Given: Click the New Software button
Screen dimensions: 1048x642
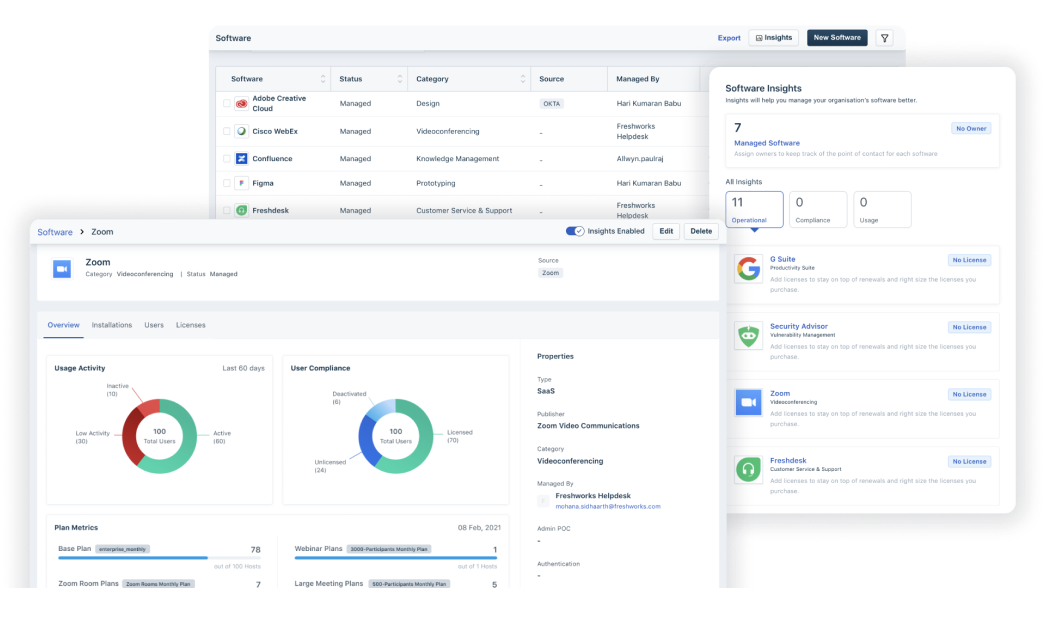Looking at the screenshot, I should point(837,37).
